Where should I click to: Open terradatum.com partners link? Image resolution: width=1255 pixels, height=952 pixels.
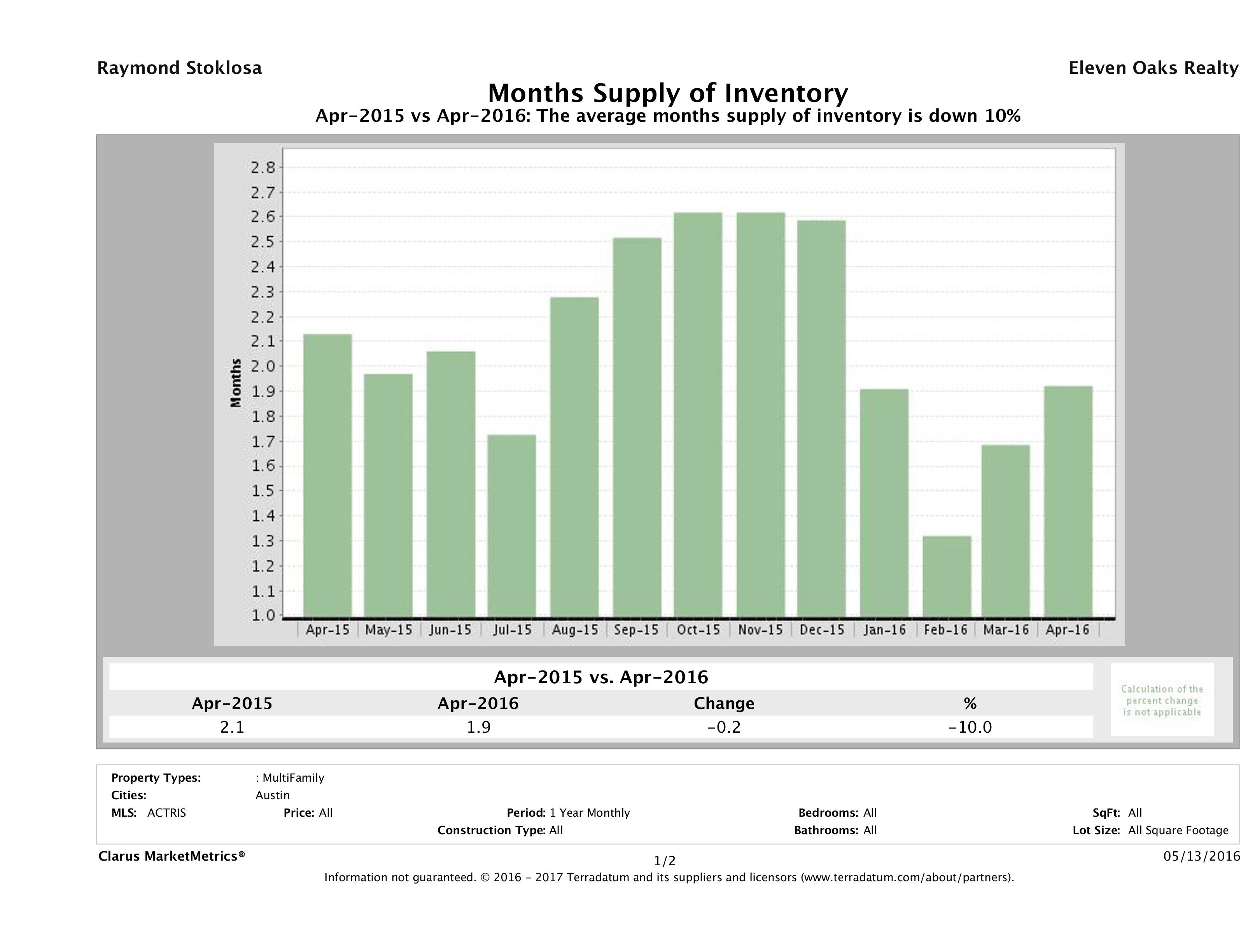pyautogui.click(x=907, y=878)
